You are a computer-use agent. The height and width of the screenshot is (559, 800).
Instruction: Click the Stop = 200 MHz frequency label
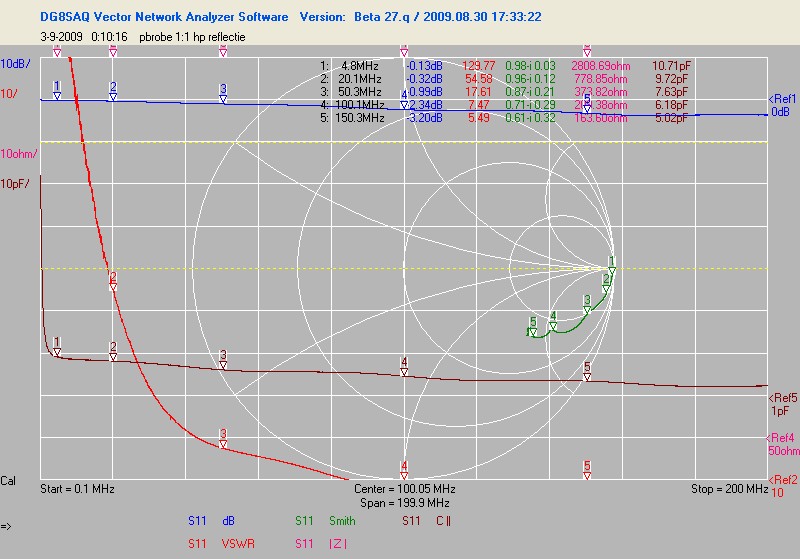(x=729, y=489)
